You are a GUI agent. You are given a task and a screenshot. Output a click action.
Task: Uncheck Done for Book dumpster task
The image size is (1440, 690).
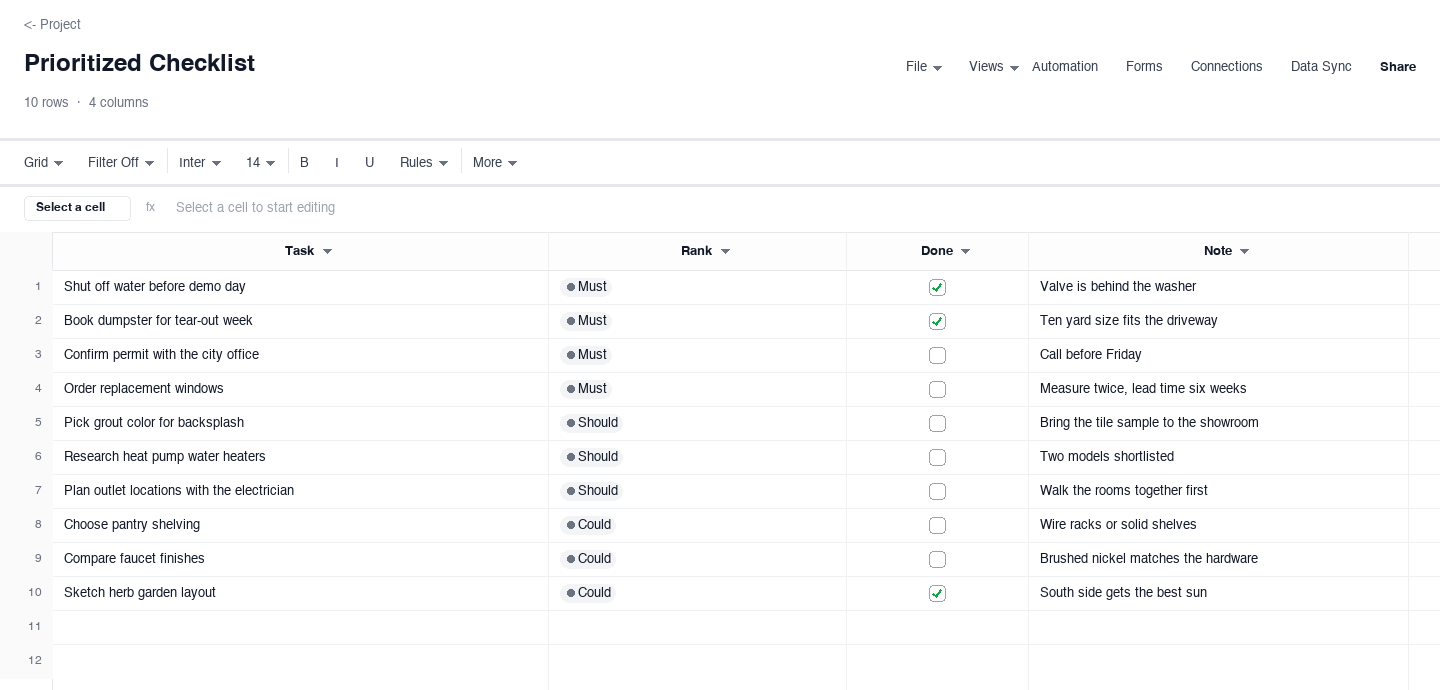pyautogui.click(x=937, y=321)
